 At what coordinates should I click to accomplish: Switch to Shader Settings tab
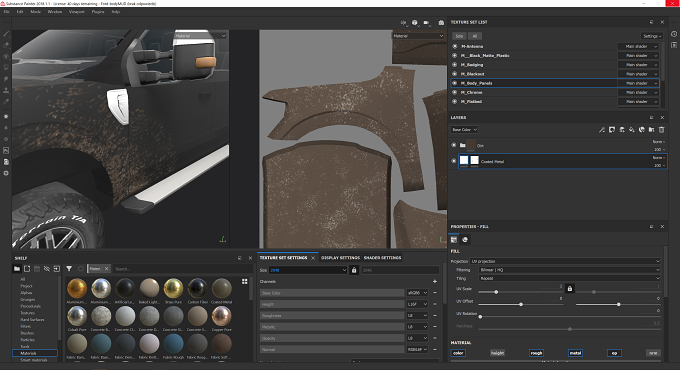pyautogui.click(x=382, y=258)
